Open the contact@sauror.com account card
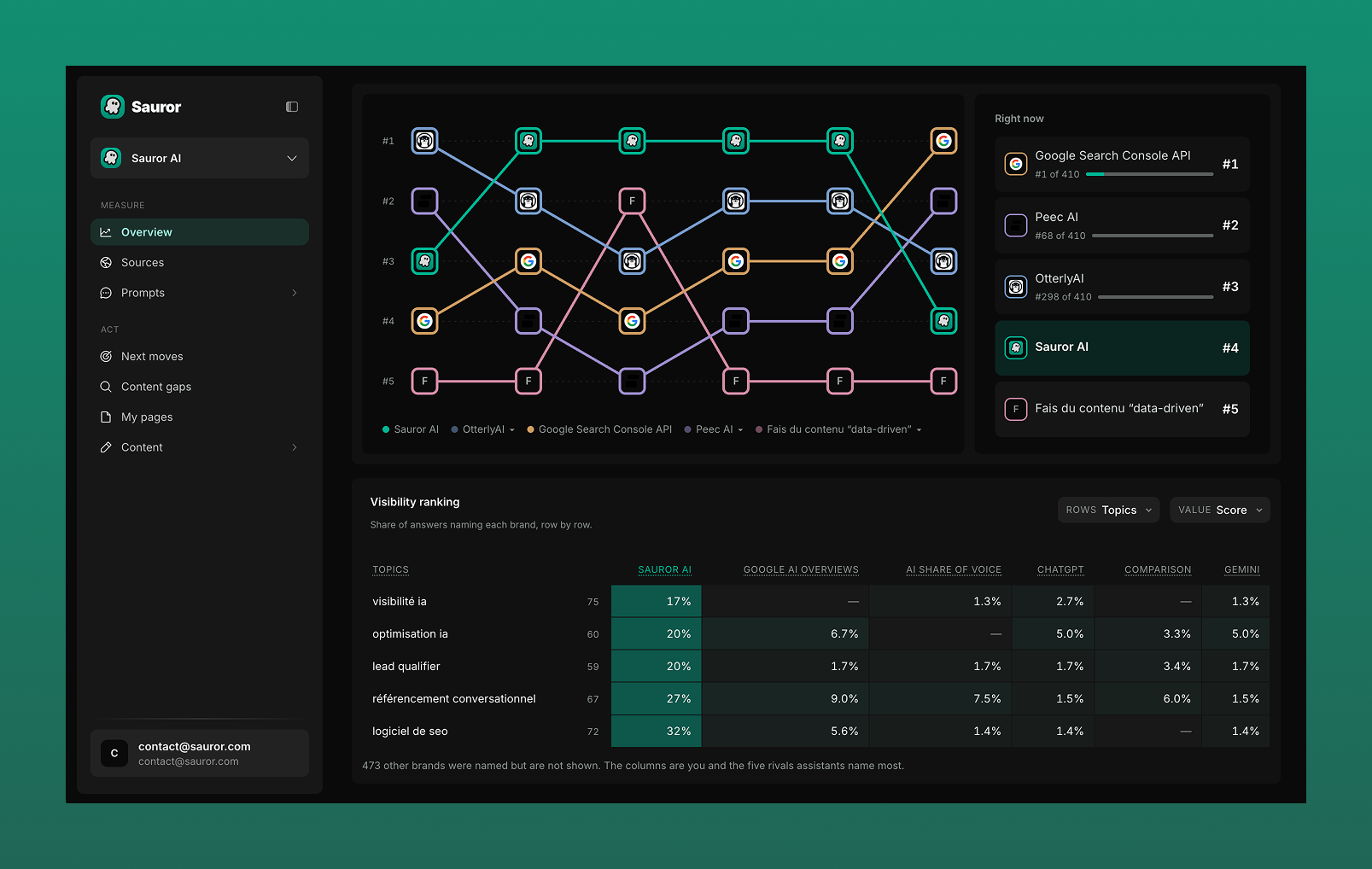 pos(200,753)
